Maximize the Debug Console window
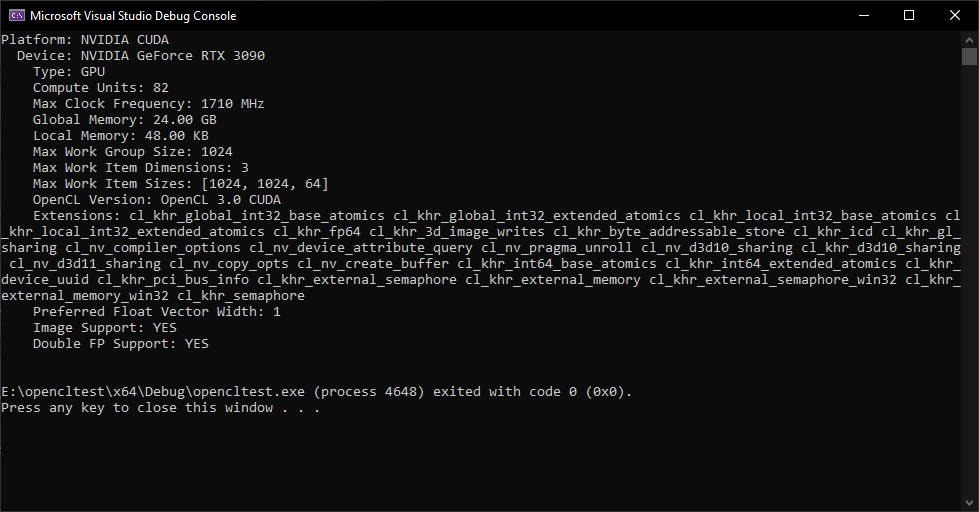979x512 pixels. 909,16
